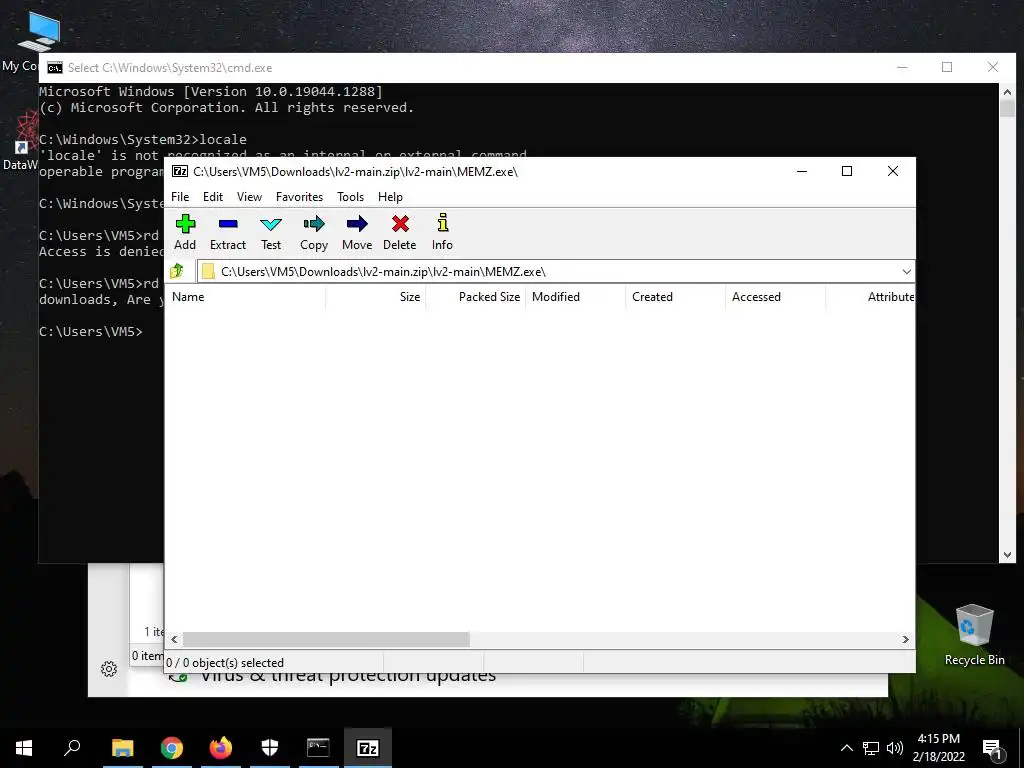Open the Recycle Bin desktop icon
This screenshot has width=1024, height=768.
974,635
